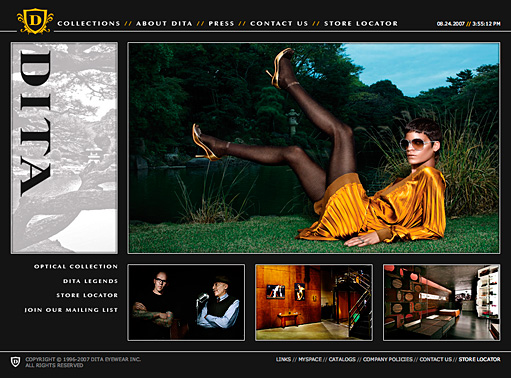Open the orange-walled interior thumbnail
511x378 pixels.
click(x=314, y=303)
